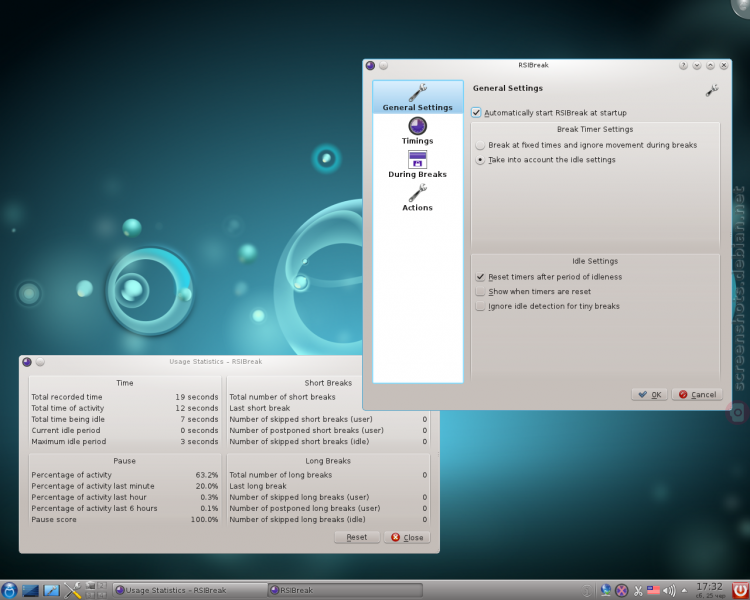
Task: Click the 'Pause score' label
Action: 54,520
